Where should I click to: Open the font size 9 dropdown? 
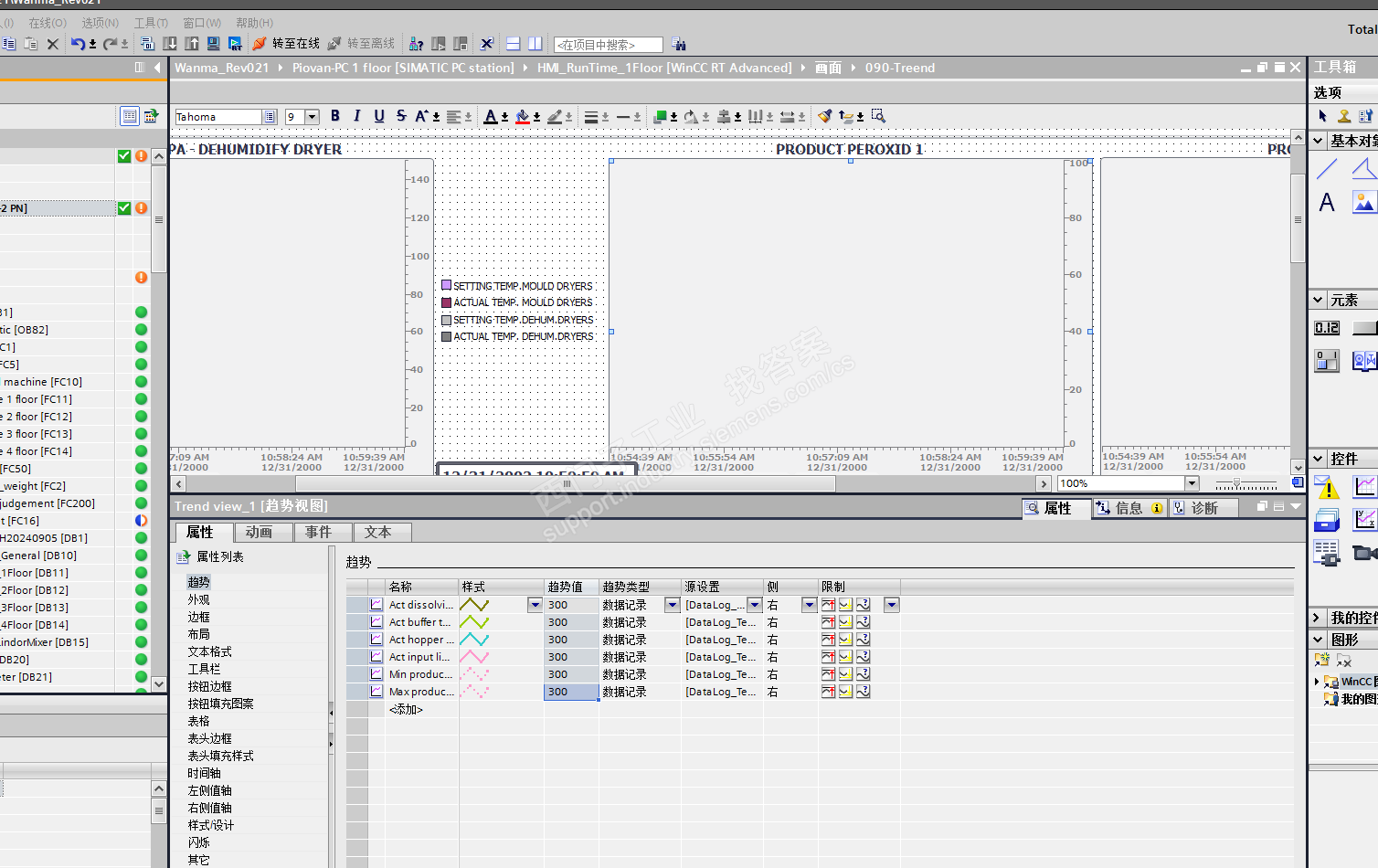(313, 117)
